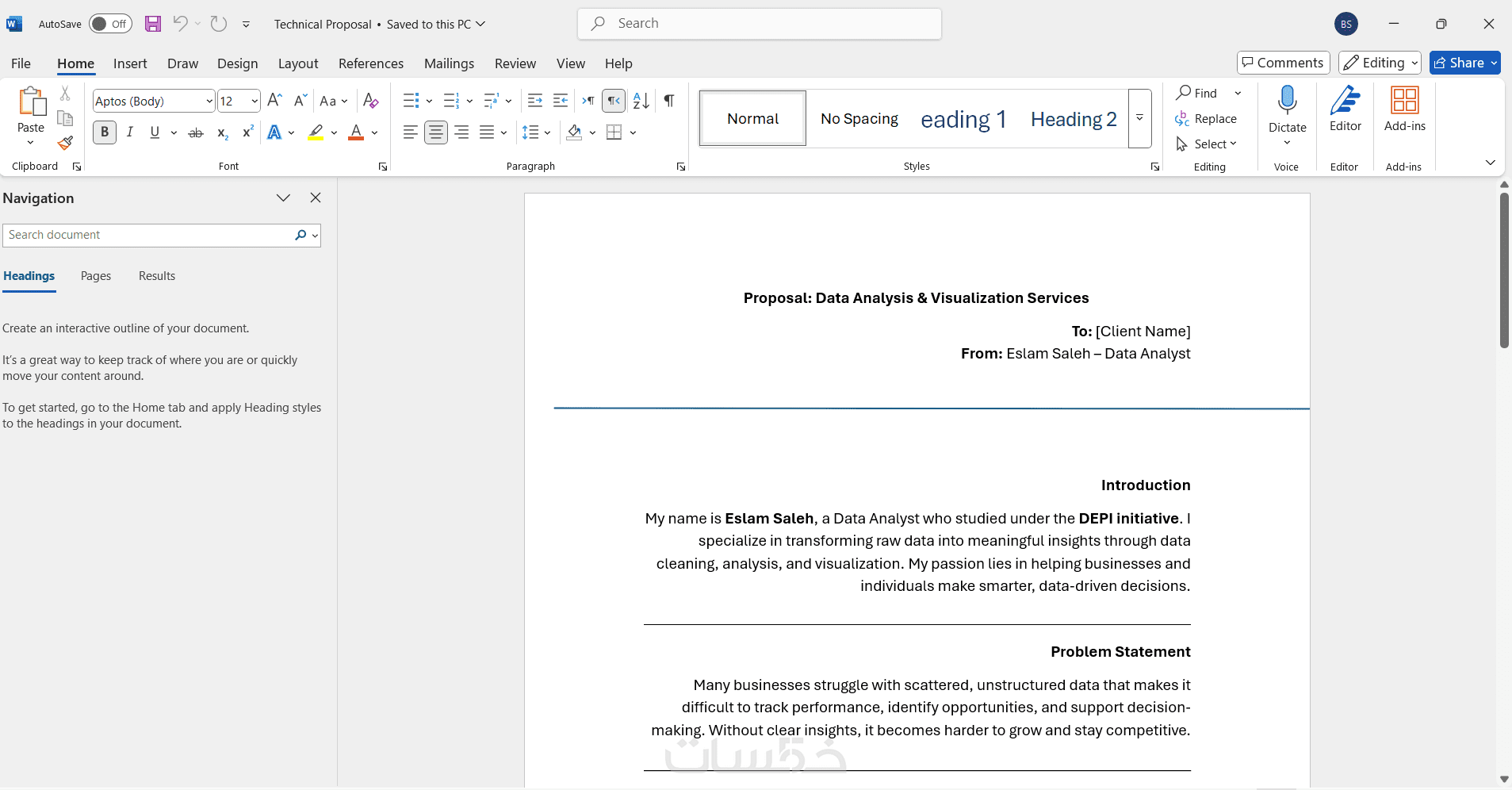1512x790 pixels.
Task: Apply the yellow text highlight color
Action: [x=316, y=132]
